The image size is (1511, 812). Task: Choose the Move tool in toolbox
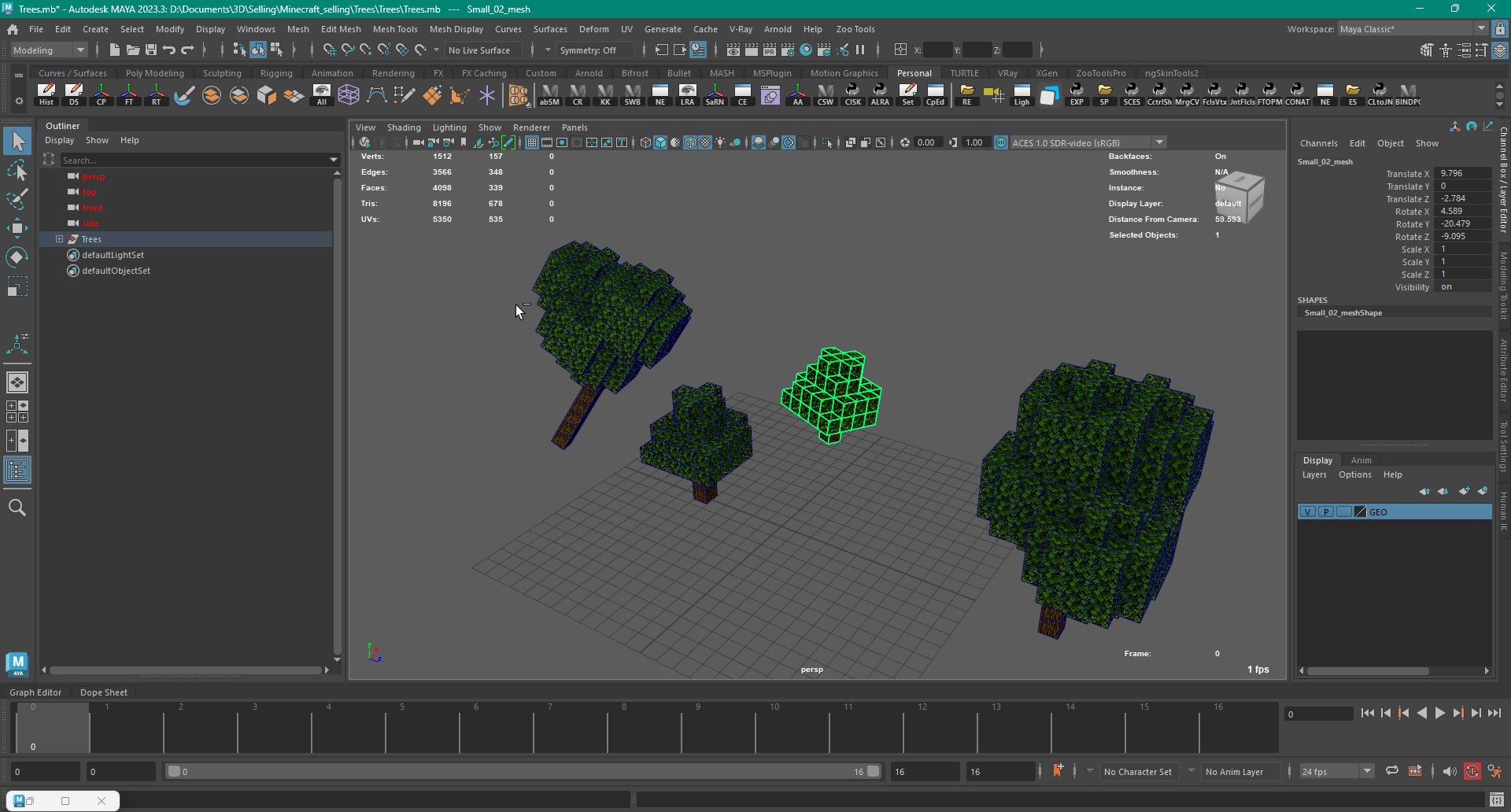[x=17, y=228]
